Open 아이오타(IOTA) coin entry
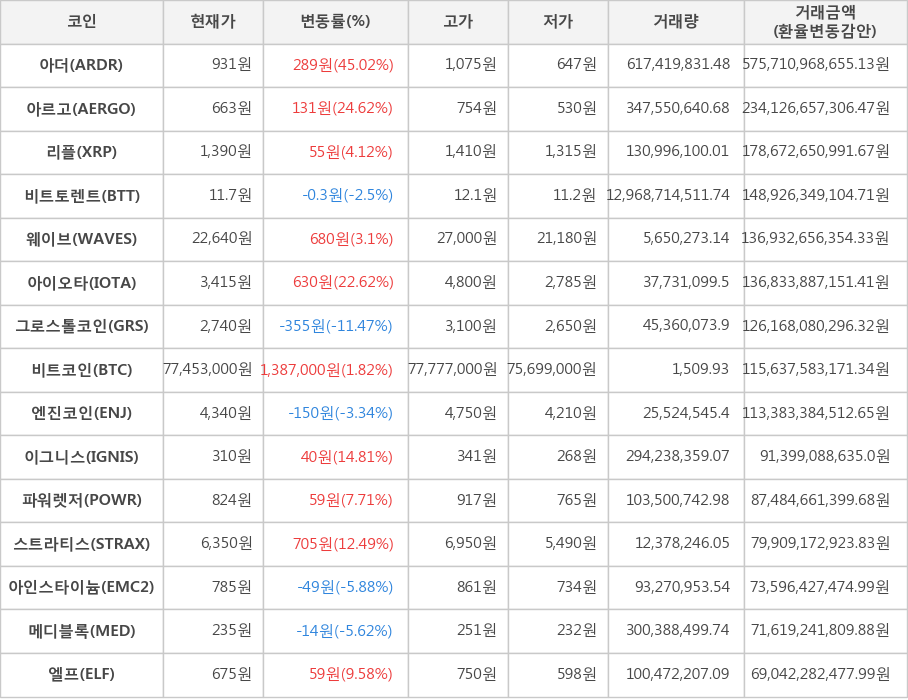 tap(82, 282)
